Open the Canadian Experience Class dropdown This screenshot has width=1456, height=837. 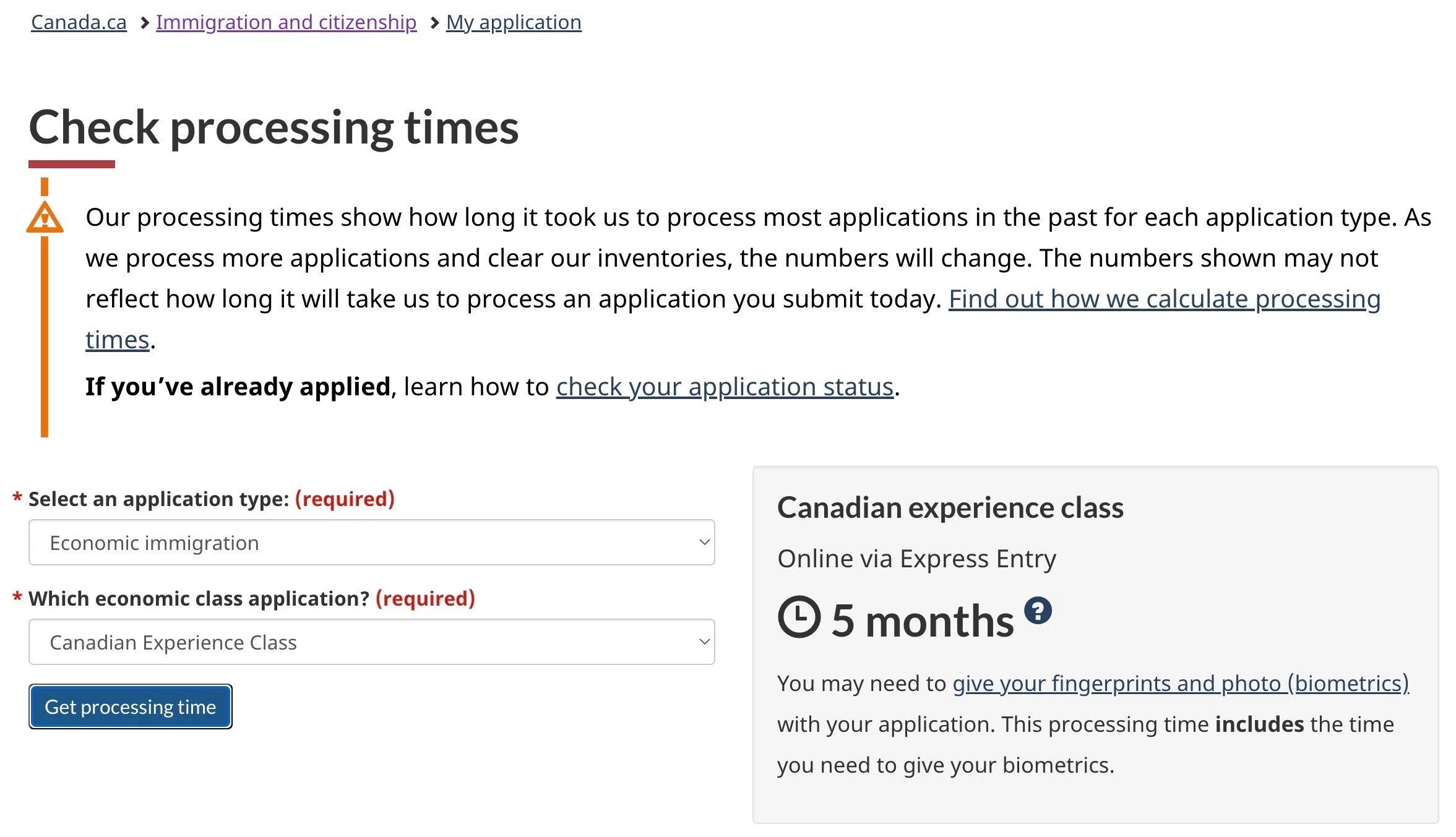coord(372,642)
